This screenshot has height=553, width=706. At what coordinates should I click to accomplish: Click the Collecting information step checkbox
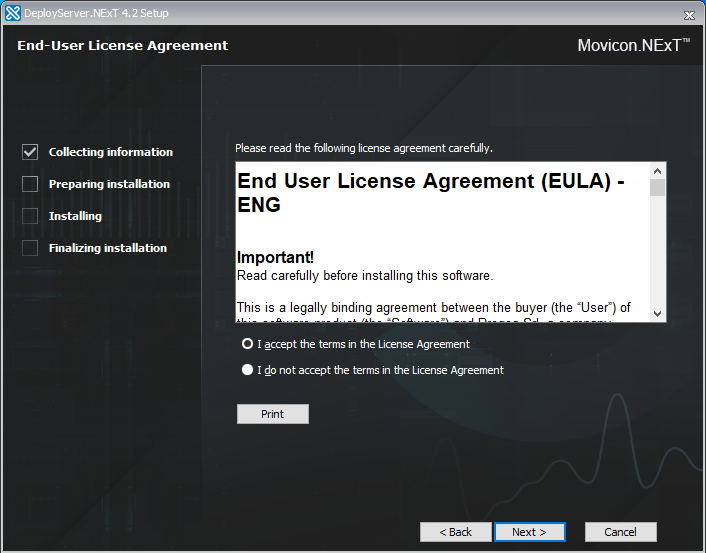[30, 152]
